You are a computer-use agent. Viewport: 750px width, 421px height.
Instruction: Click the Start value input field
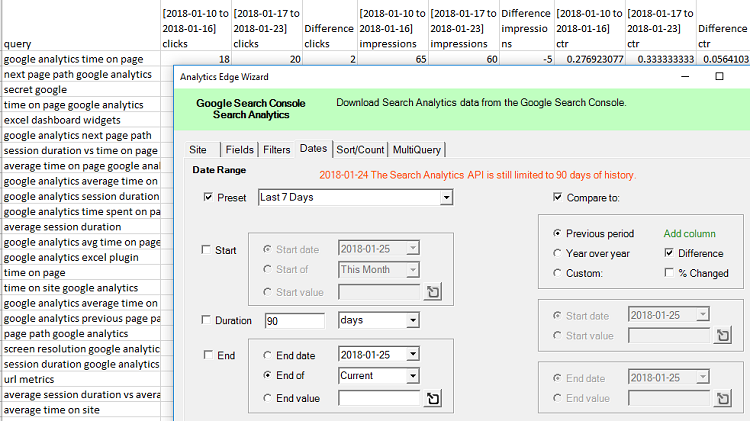[x=379, y=292]
